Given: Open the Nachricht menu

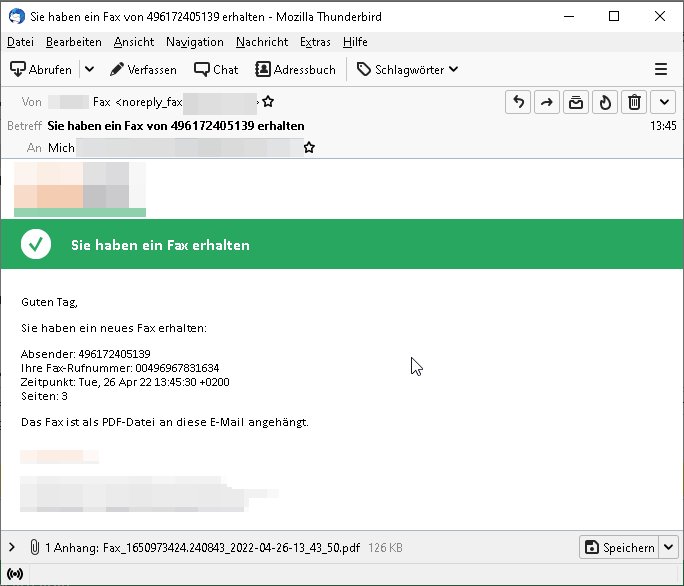Looking at the screenshot, I should pyautogui.click(x=261, y=42).
